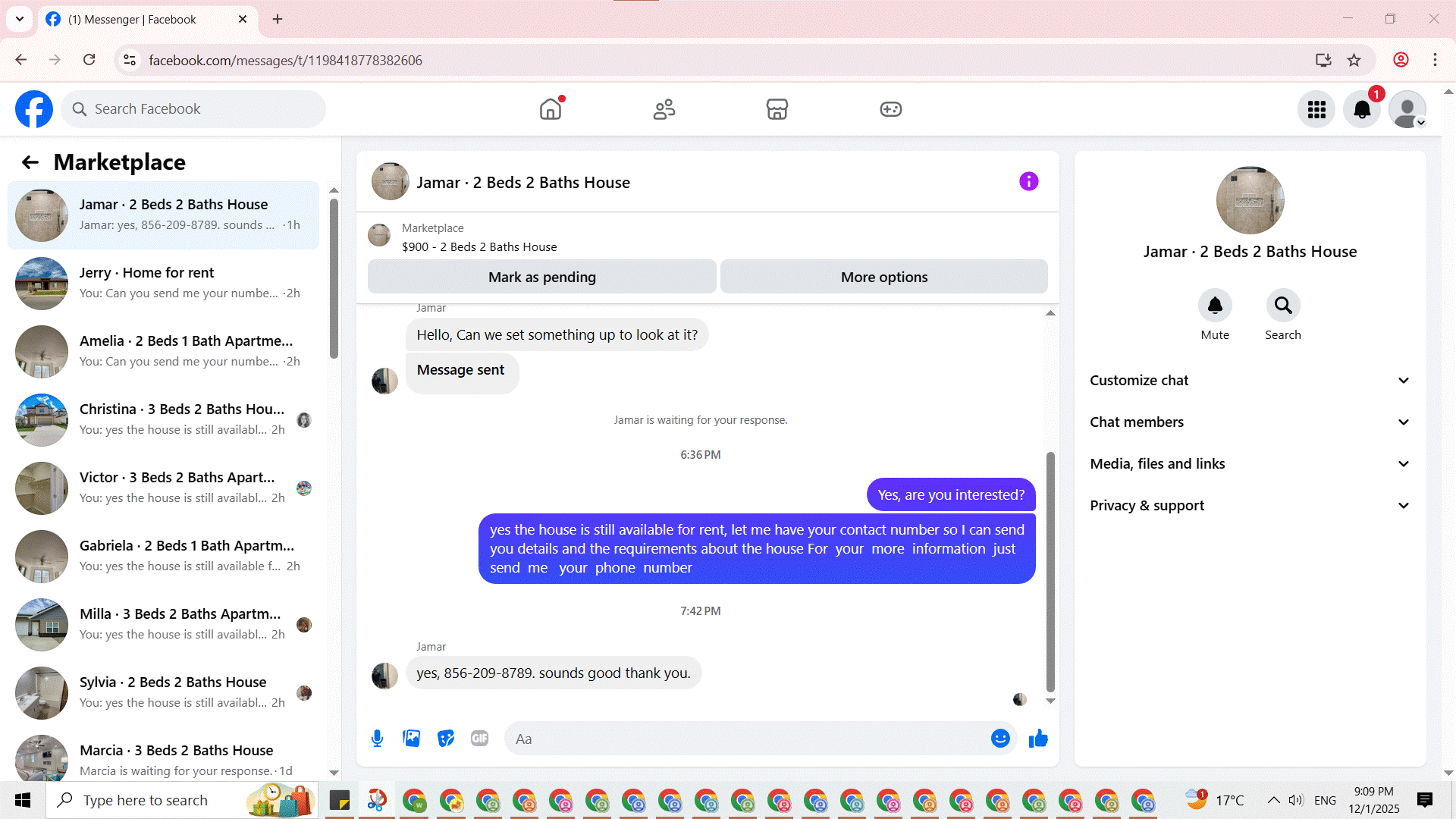Open the taskbar clock showing 9:09 PM
This screenshot has width=1456, height=819.
click(1374, 800)
